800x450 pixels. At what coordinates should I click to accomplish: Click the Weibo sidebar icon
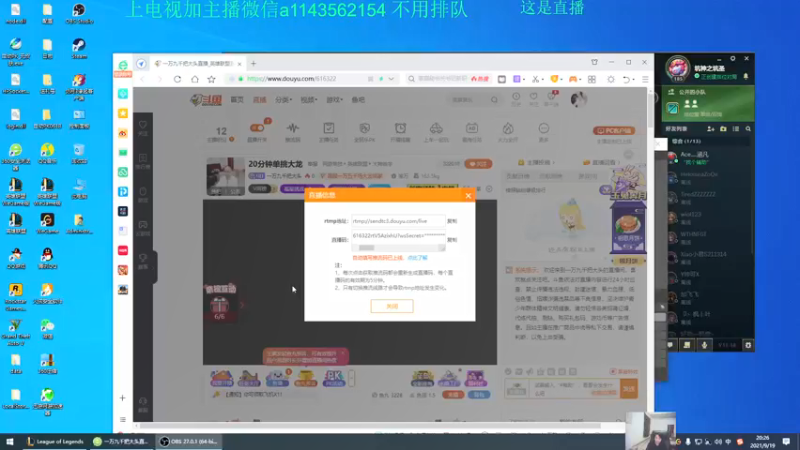[123, 133]
